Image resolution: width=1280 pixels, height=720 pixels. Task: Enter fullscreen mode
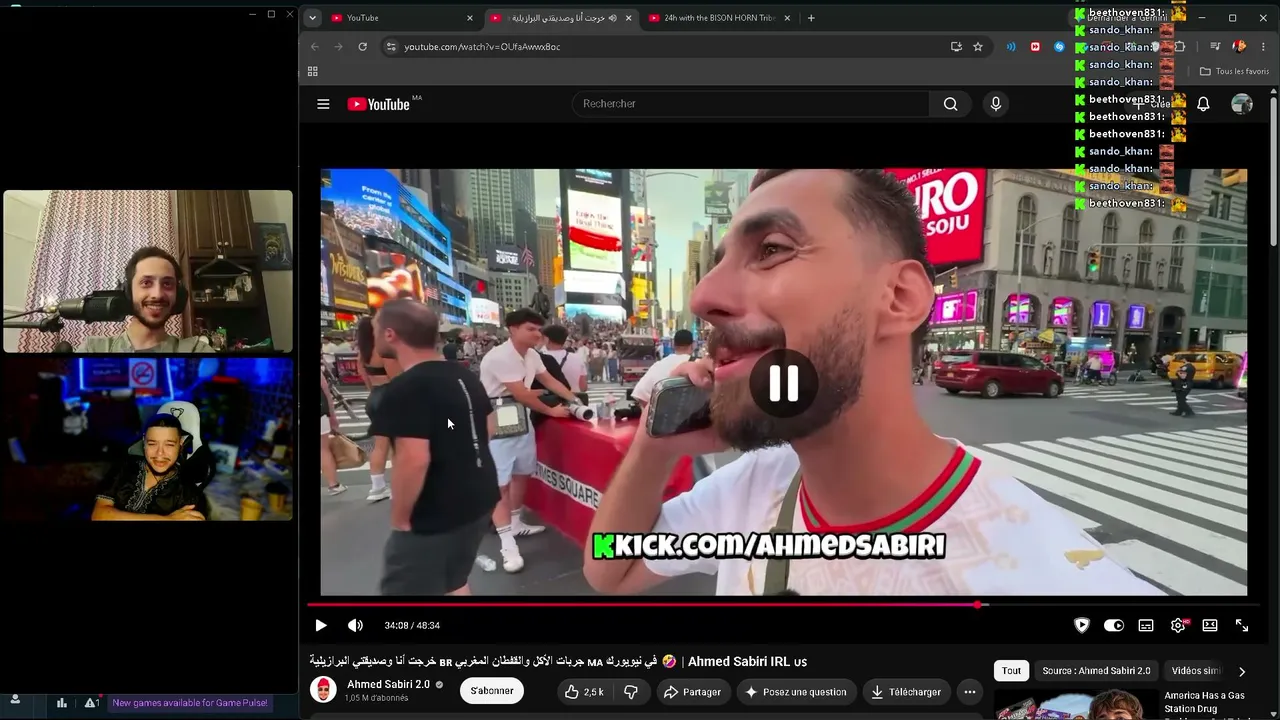click(x=1242, y=626)
